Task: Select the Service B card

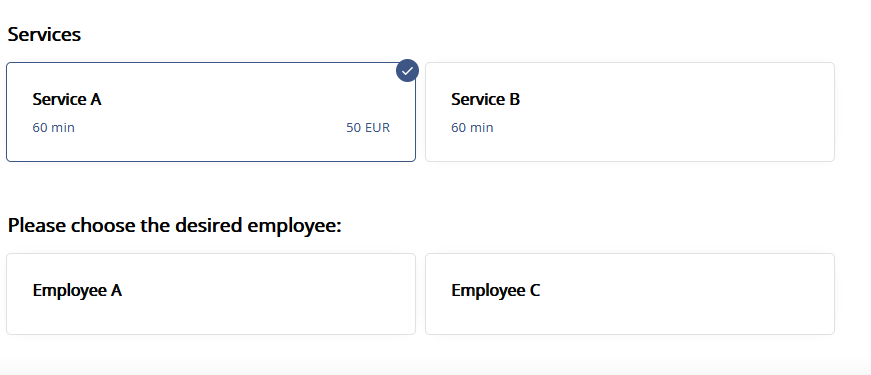Action: coord(629,112)
